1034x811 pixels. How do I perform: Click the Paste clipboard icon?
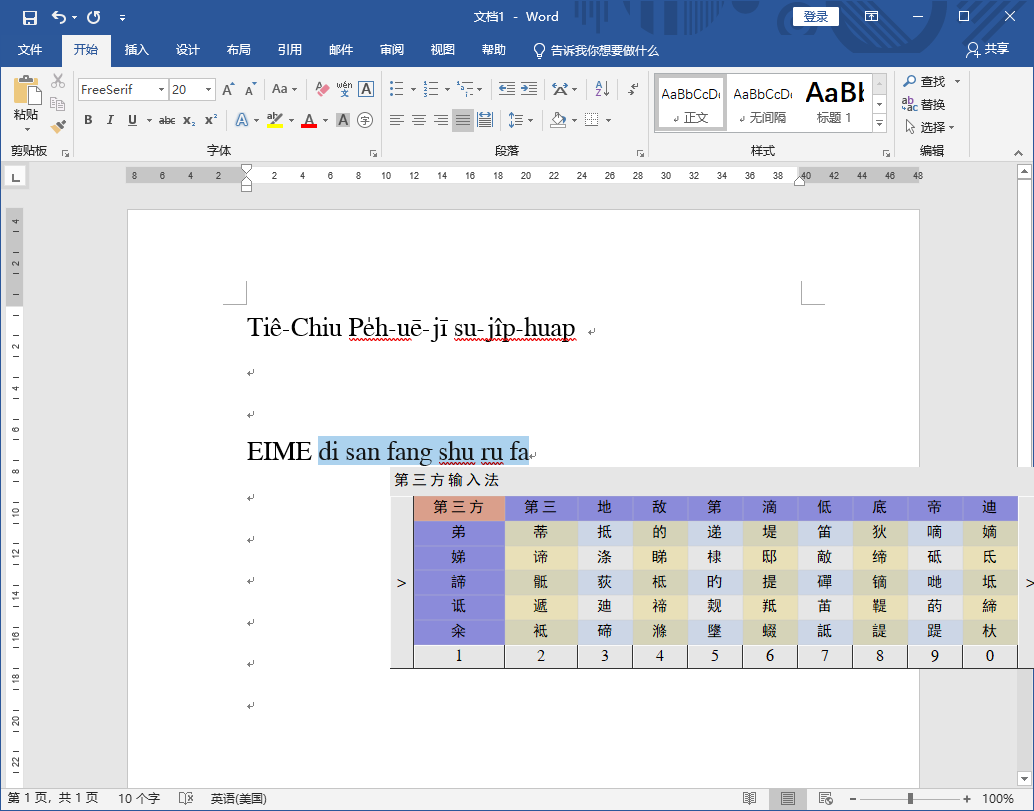pos(26,90)
